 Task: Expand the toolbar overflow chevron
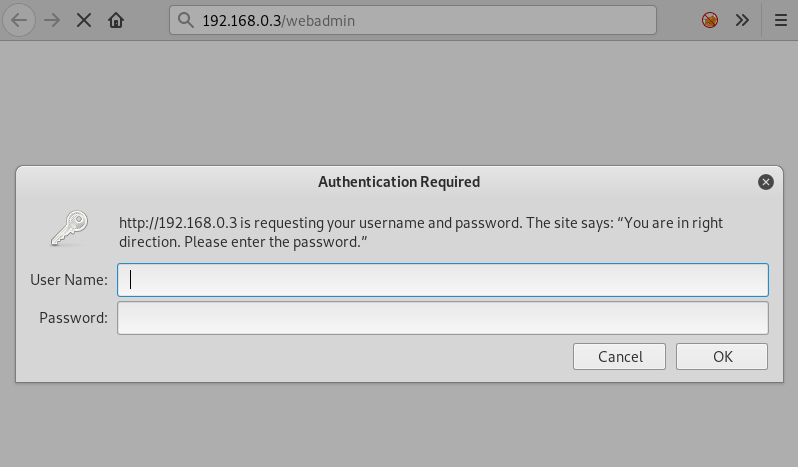742,20
